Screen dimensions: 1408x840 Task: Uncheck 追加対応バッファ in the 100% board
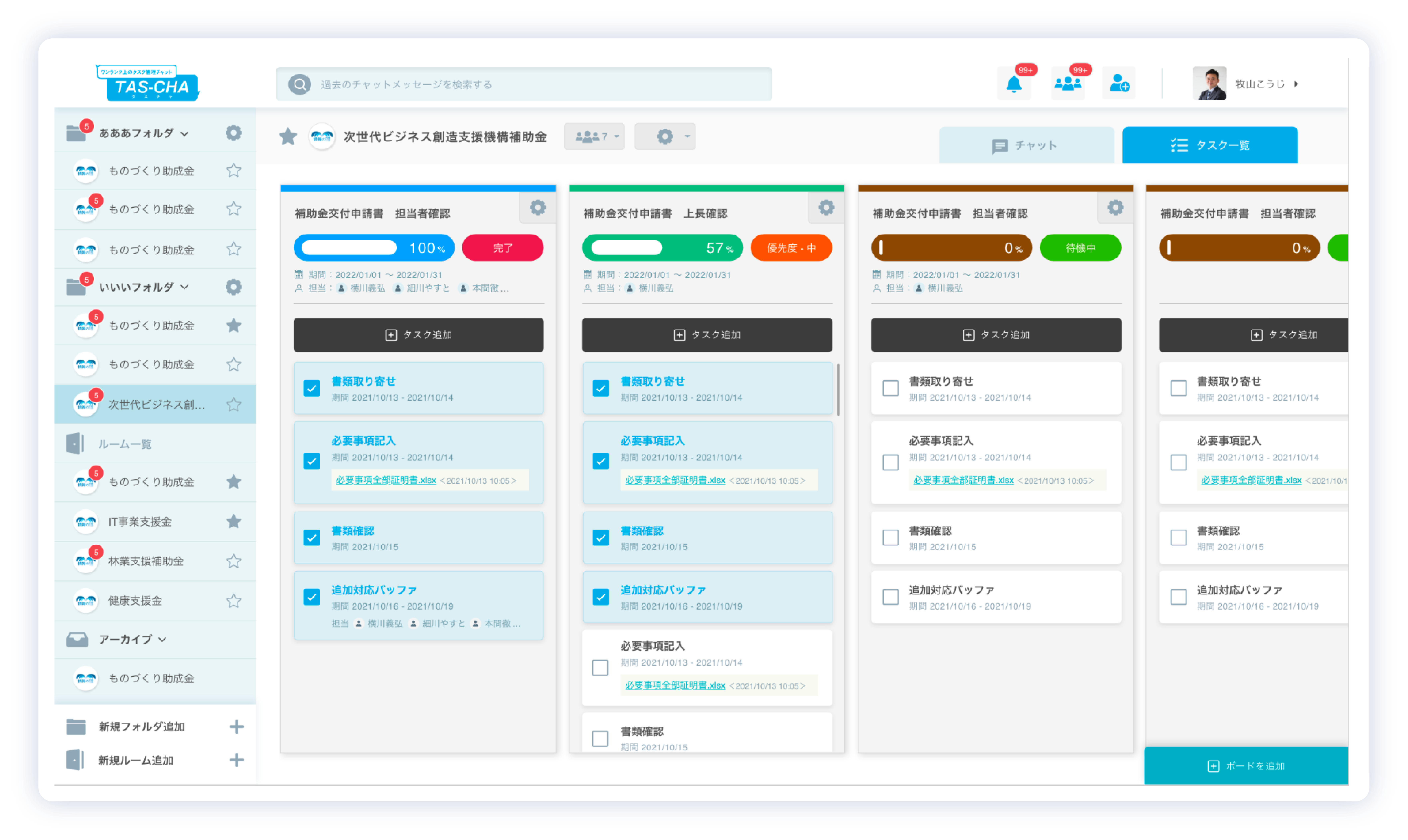point(312,597)
